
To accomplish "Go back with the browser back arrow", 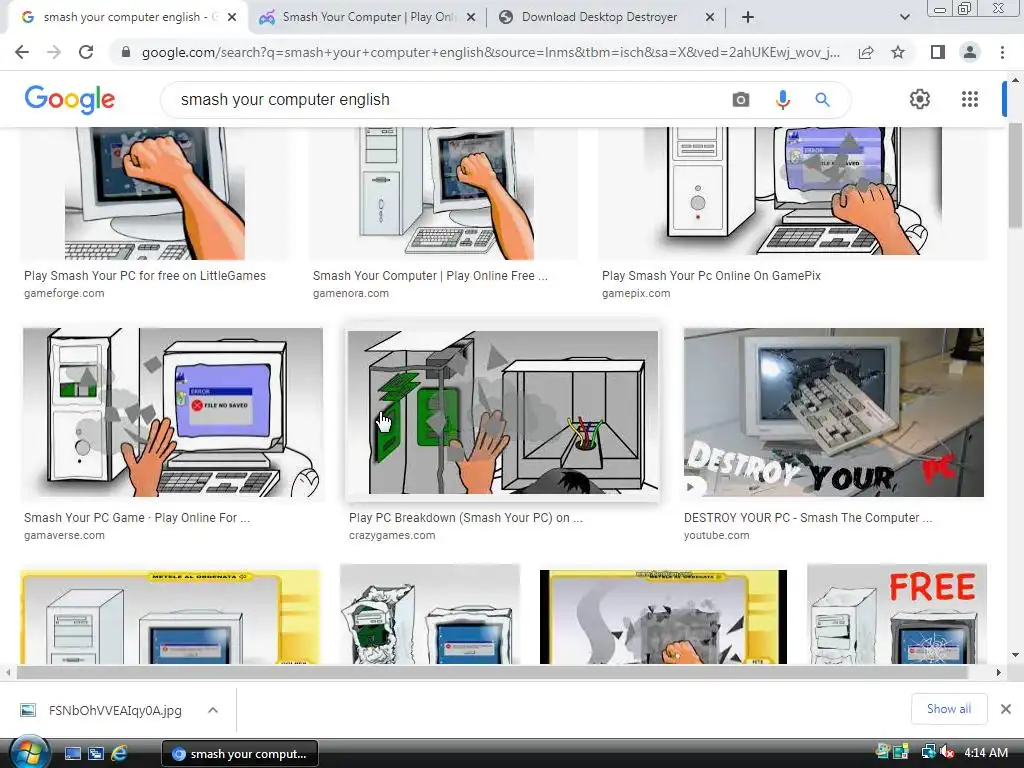I will 22,52.
